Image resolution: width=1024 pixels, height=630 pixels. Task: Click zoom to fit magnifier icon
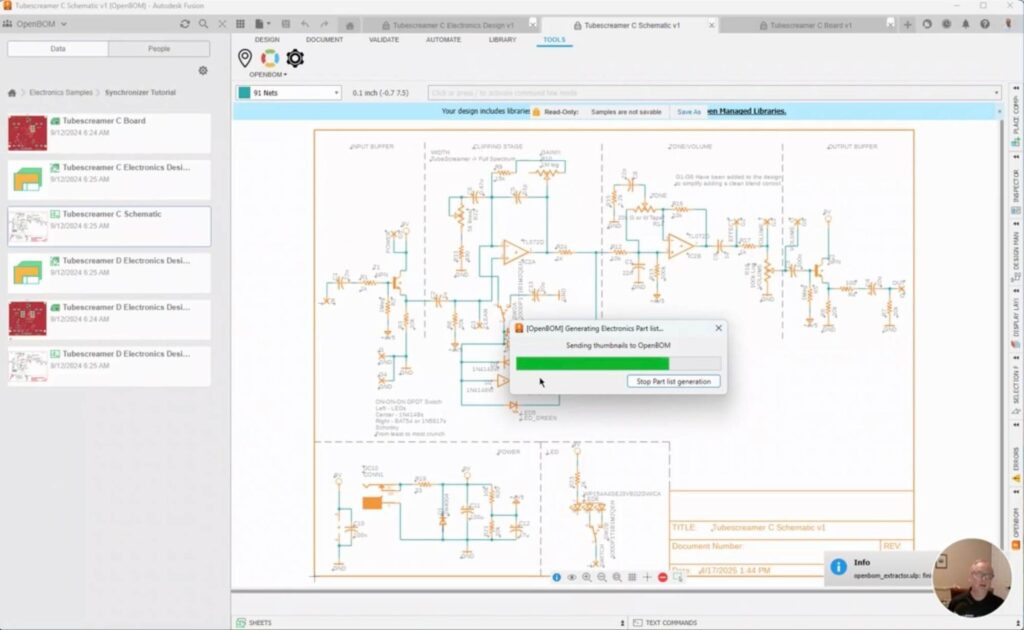click(x=616, y=577)
